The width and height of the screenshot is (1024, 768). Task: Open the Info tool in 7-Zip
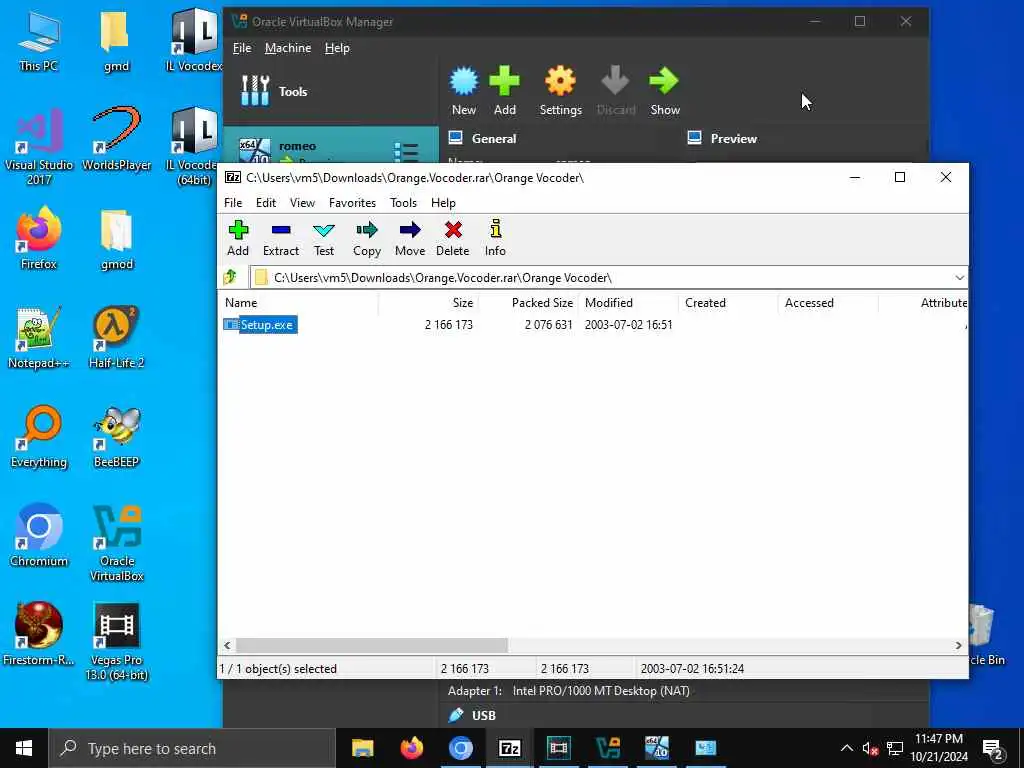pyautogui.click(x=495, y=238)
